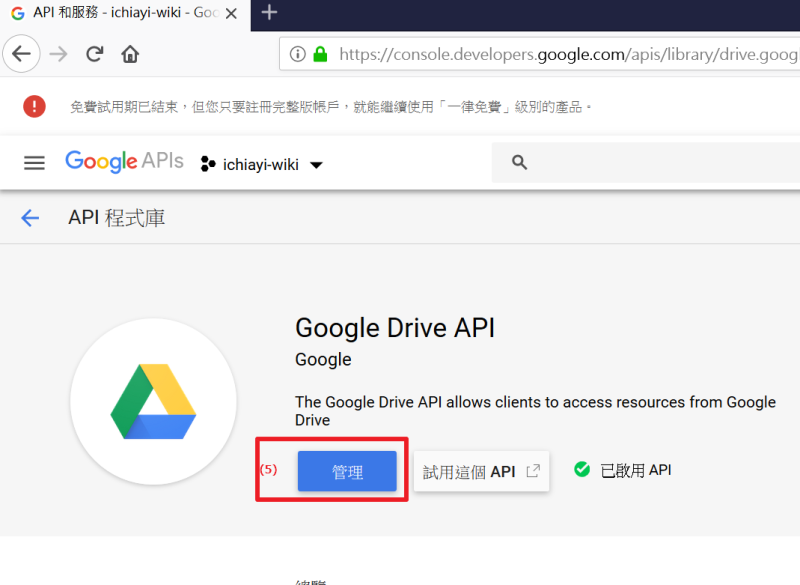Click the Google APIs logo
800x585 pixels.
click(x=124, y=162)
